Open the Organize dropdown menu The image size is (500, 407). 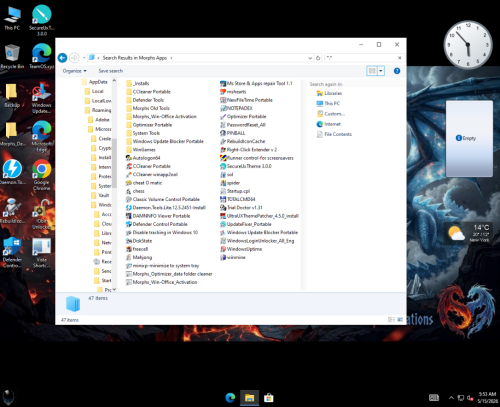[75, 71]
